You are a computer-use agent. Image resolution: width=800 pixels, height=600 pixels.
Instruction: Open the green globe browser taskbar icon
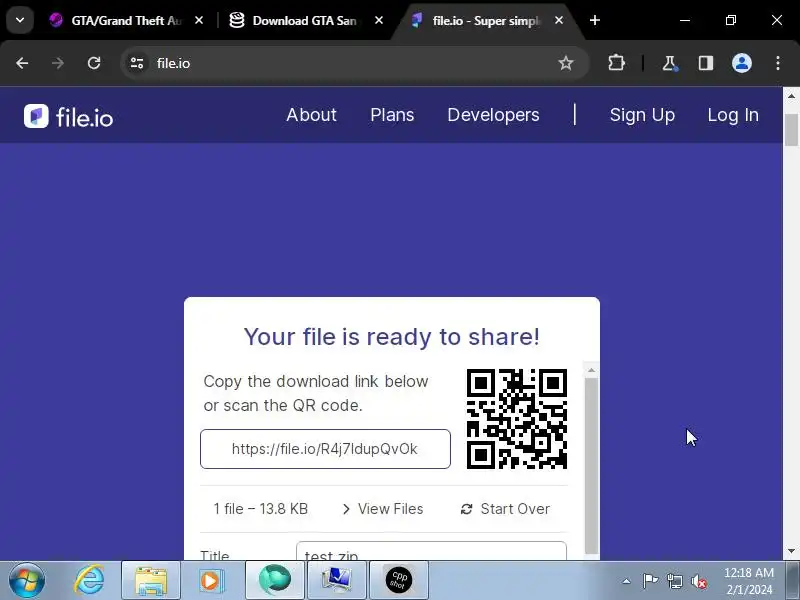[274, 581]
